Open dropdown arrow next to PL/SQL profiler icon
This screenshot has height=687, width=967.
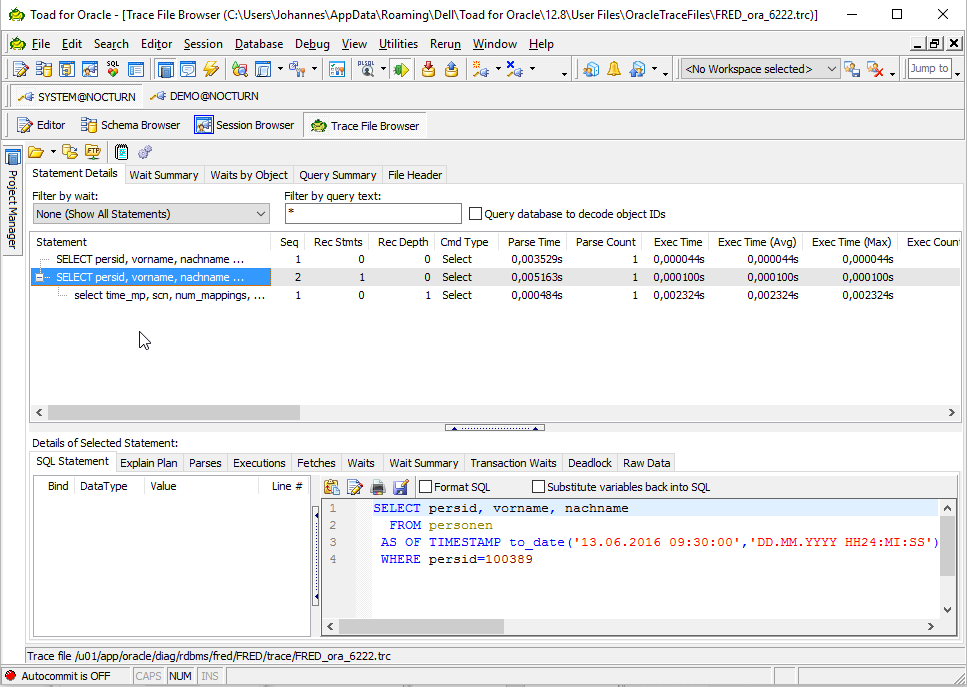[383, 69]
